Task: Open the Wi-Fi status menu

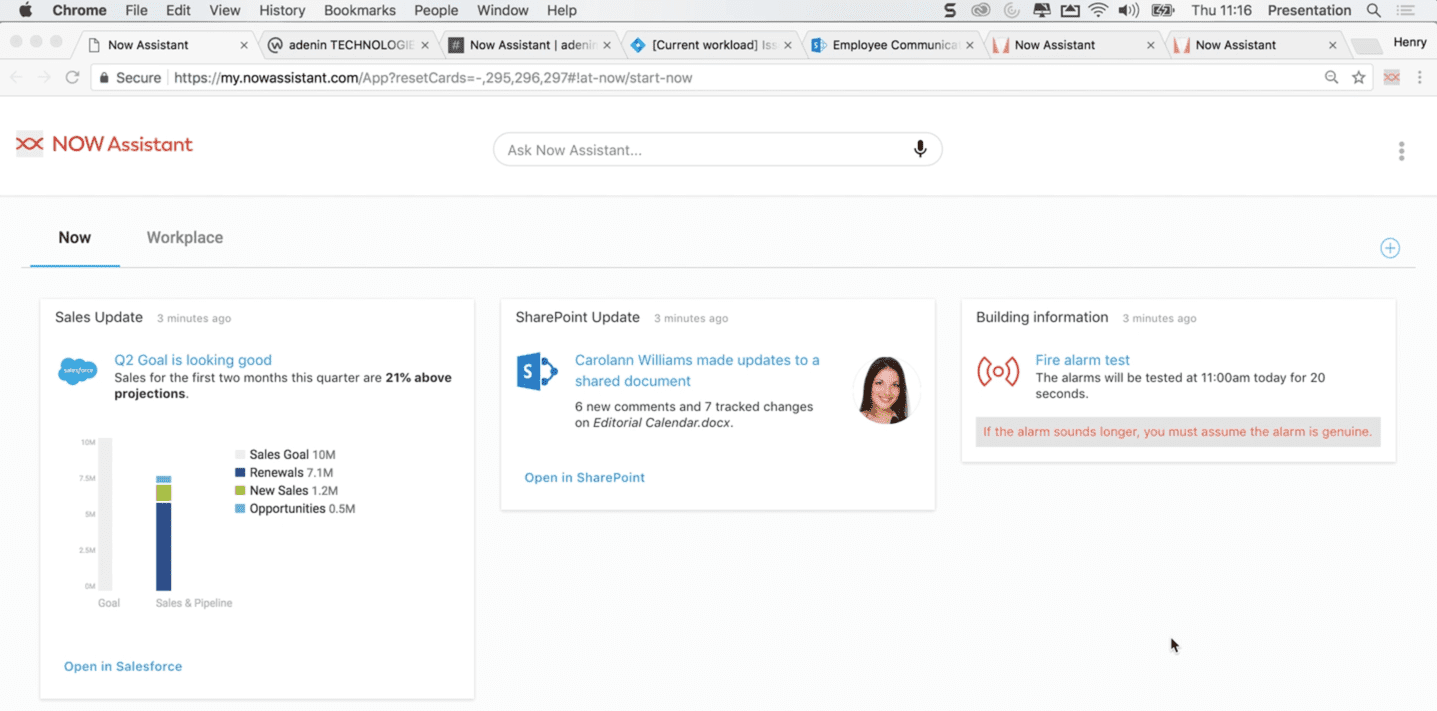Action: tap(1098, 10)
